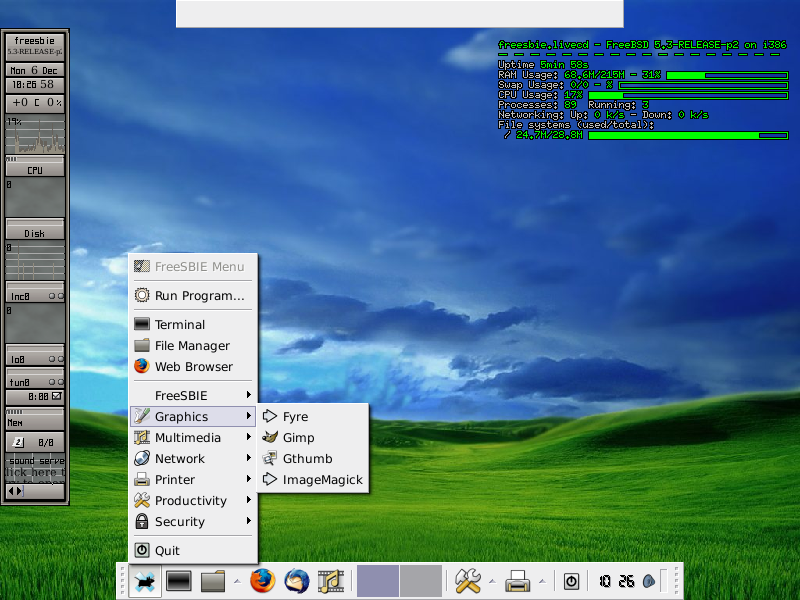Open the Graphics submenu entry
The image size is (800, 600).
[193, 416]
